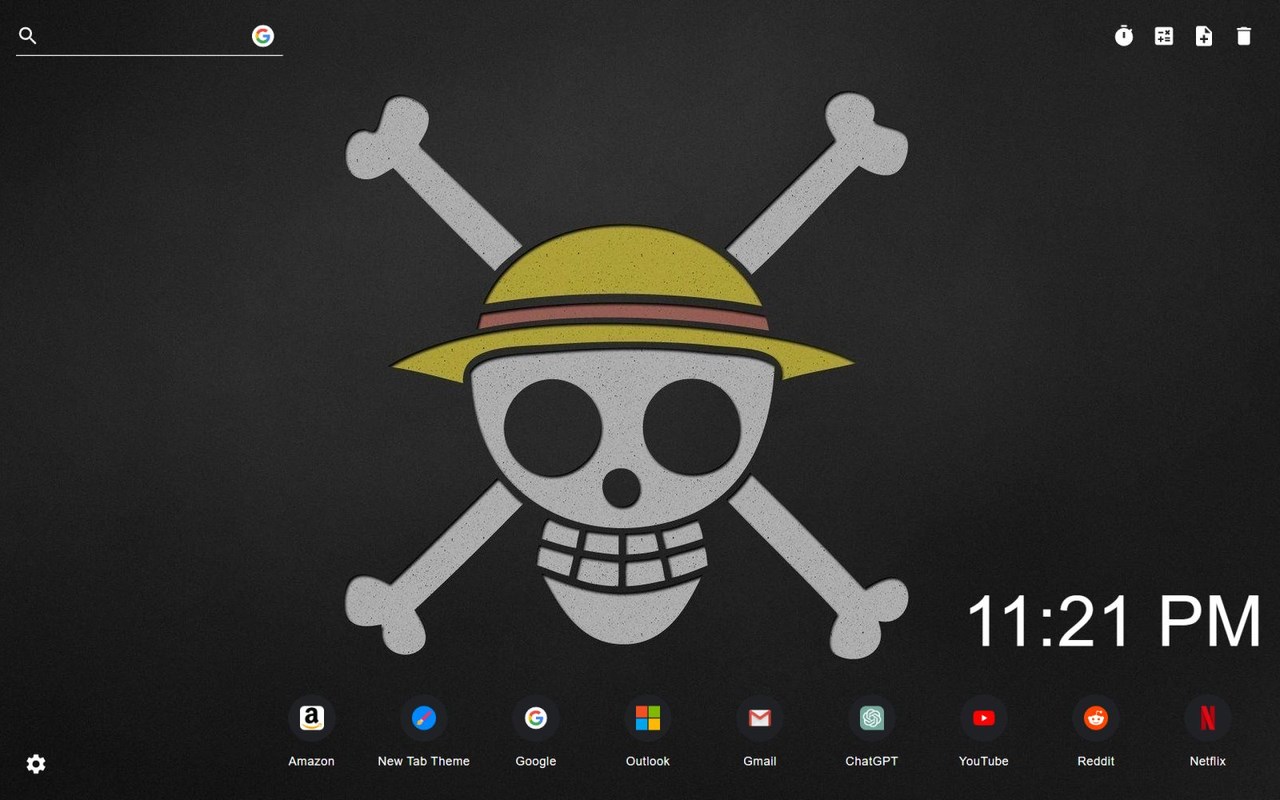The height and width of the screenshot is (800, 1280).
Task: Click the 11:21 PM clock display
Action: coord(1114,621)
